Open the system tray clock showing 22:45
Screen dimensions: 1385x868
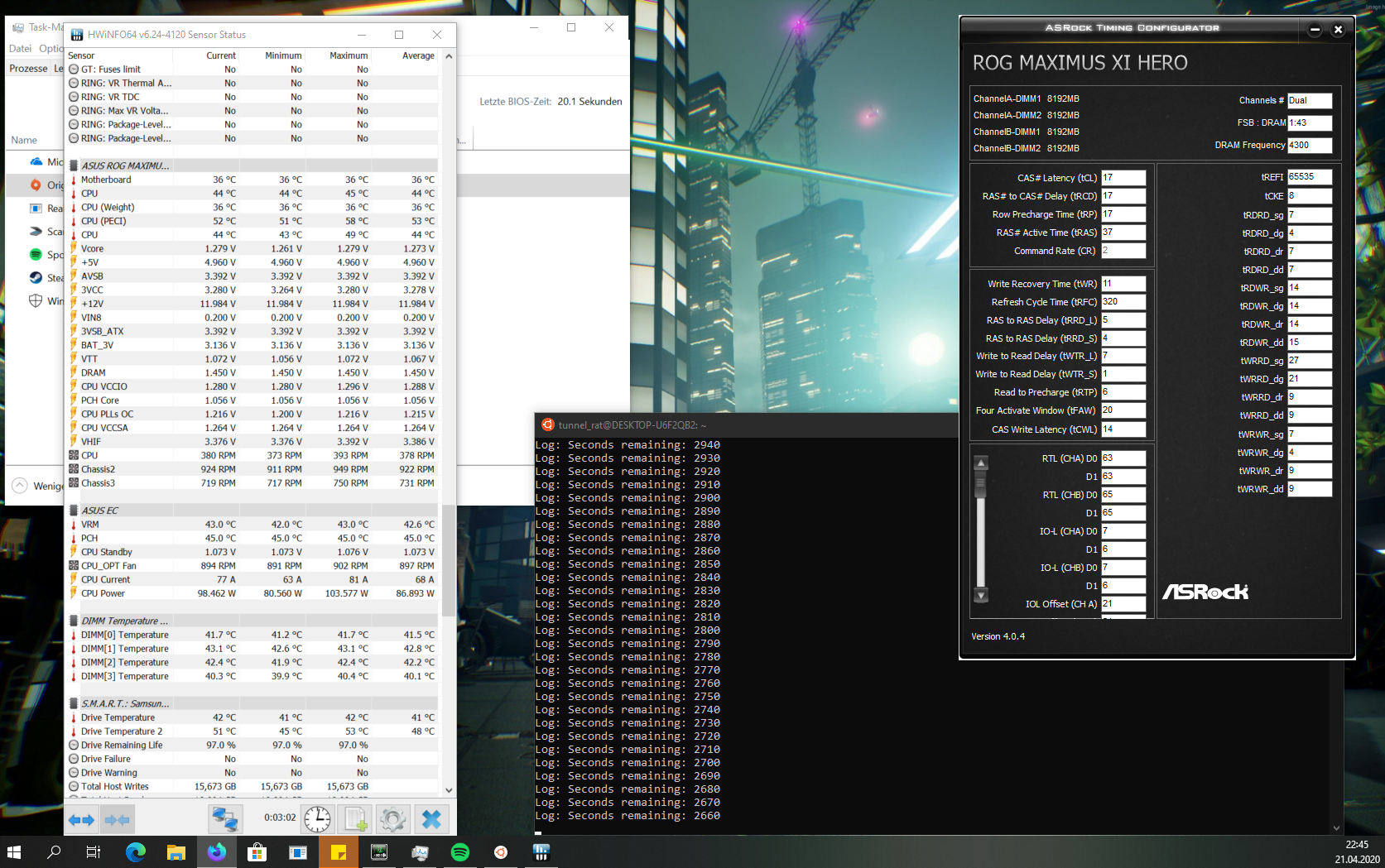pos(1357,852)
